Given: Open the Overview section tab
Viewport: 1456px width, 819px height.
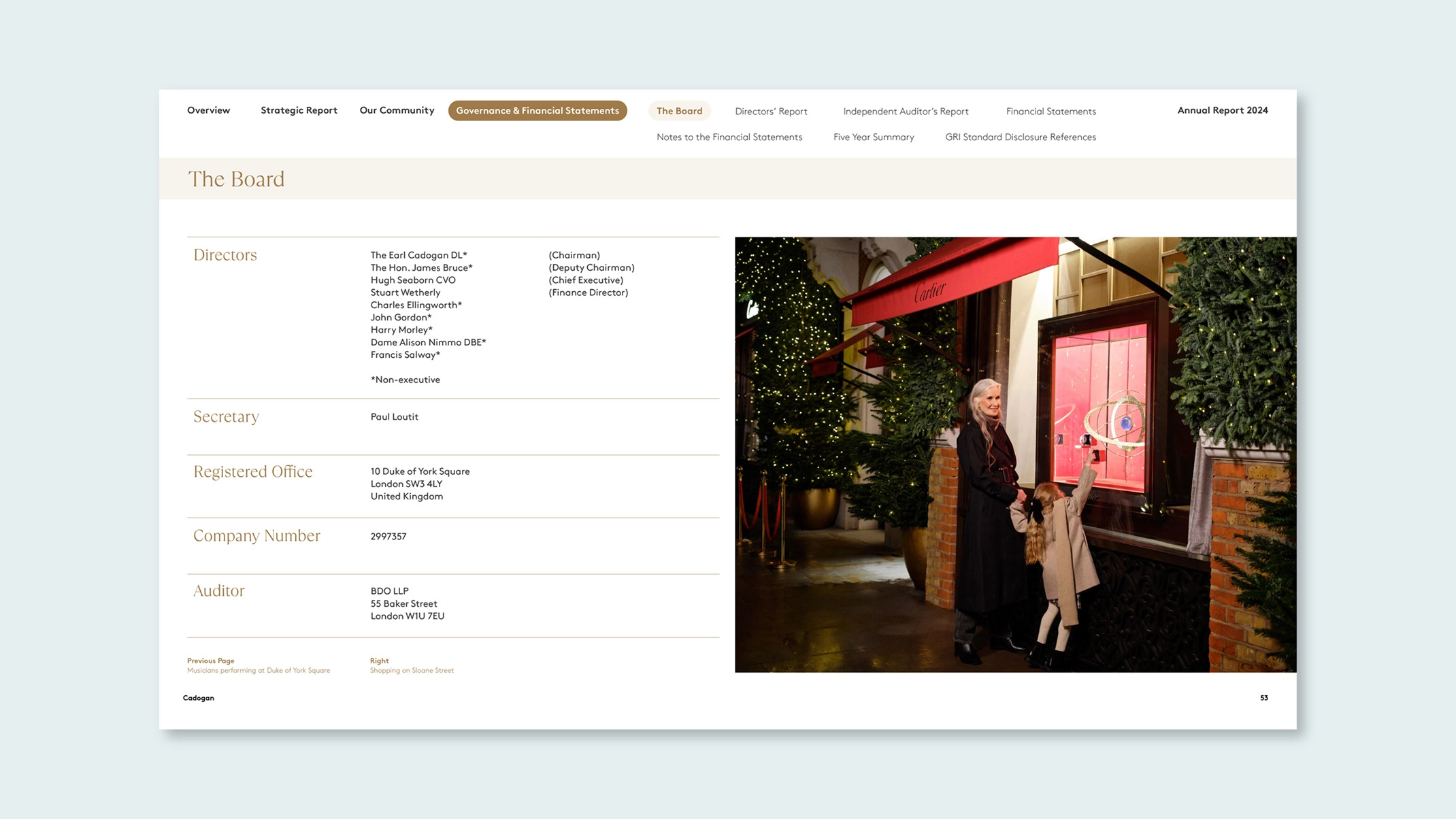Looking at the screenshot, I should click(208, 110).
